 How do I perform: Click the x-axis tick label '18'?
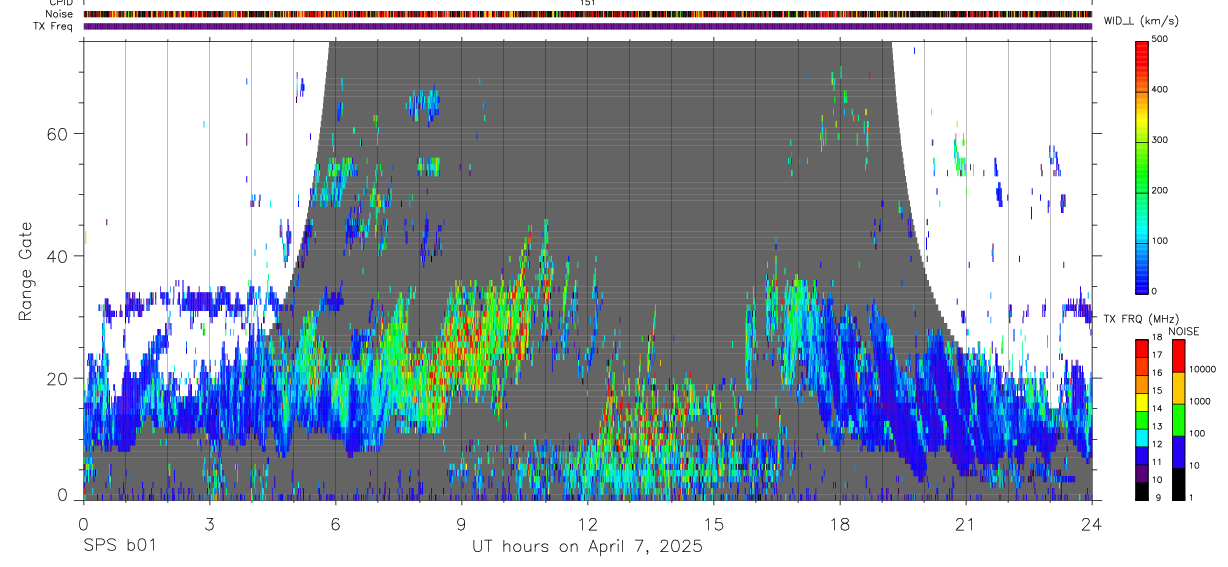click(x=839, y=523)
